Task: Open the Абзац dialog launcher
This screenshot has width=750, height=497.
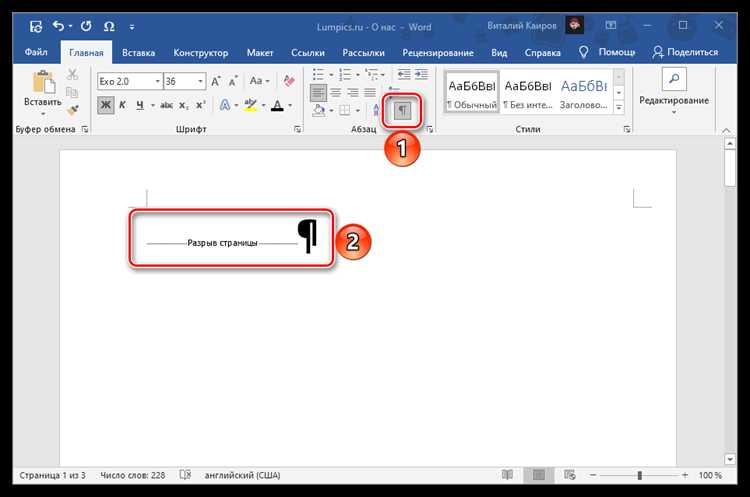Action: 430,129
